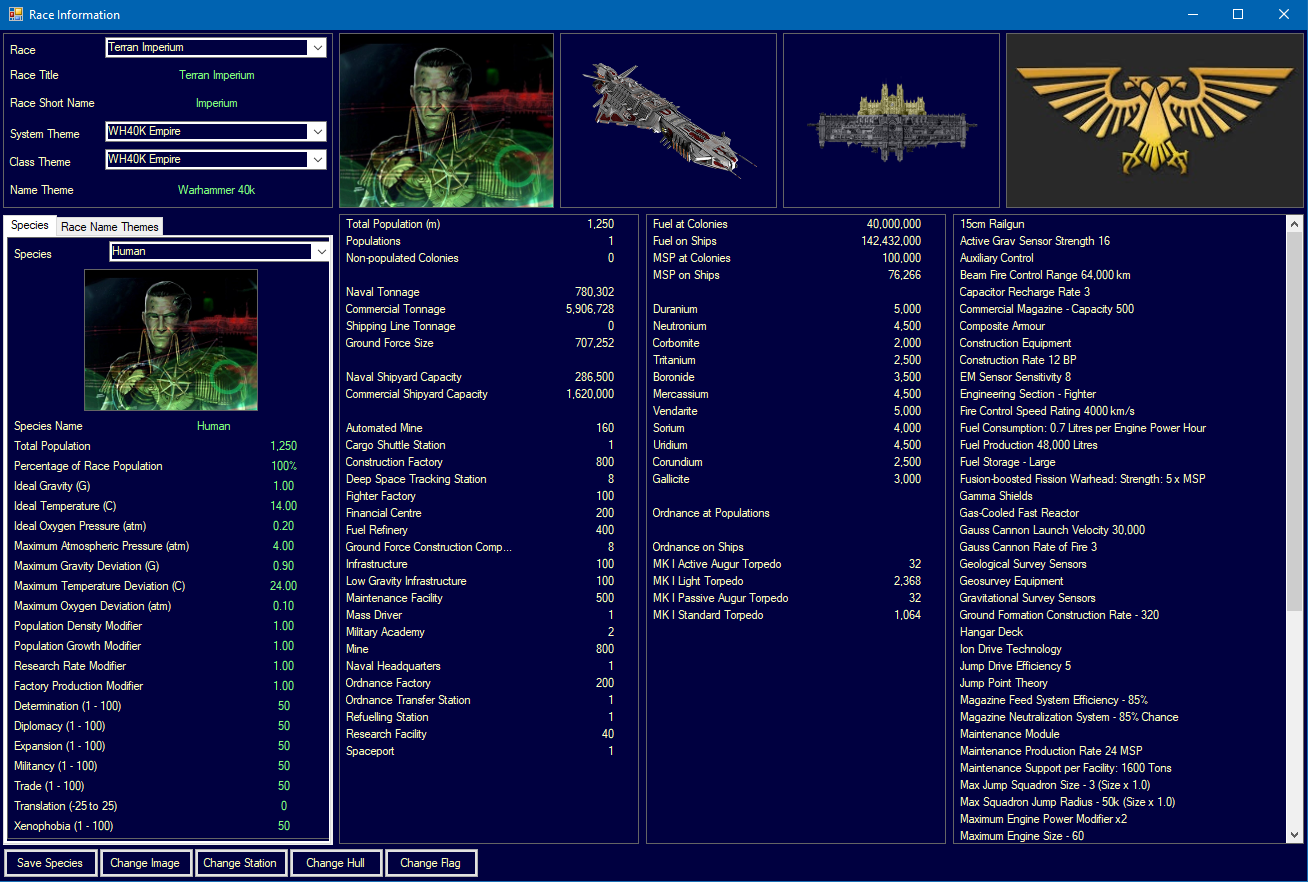This screenshot has width=1308, height=882.
Task: Select the Ground Force Size row
Action: point(488,343)
